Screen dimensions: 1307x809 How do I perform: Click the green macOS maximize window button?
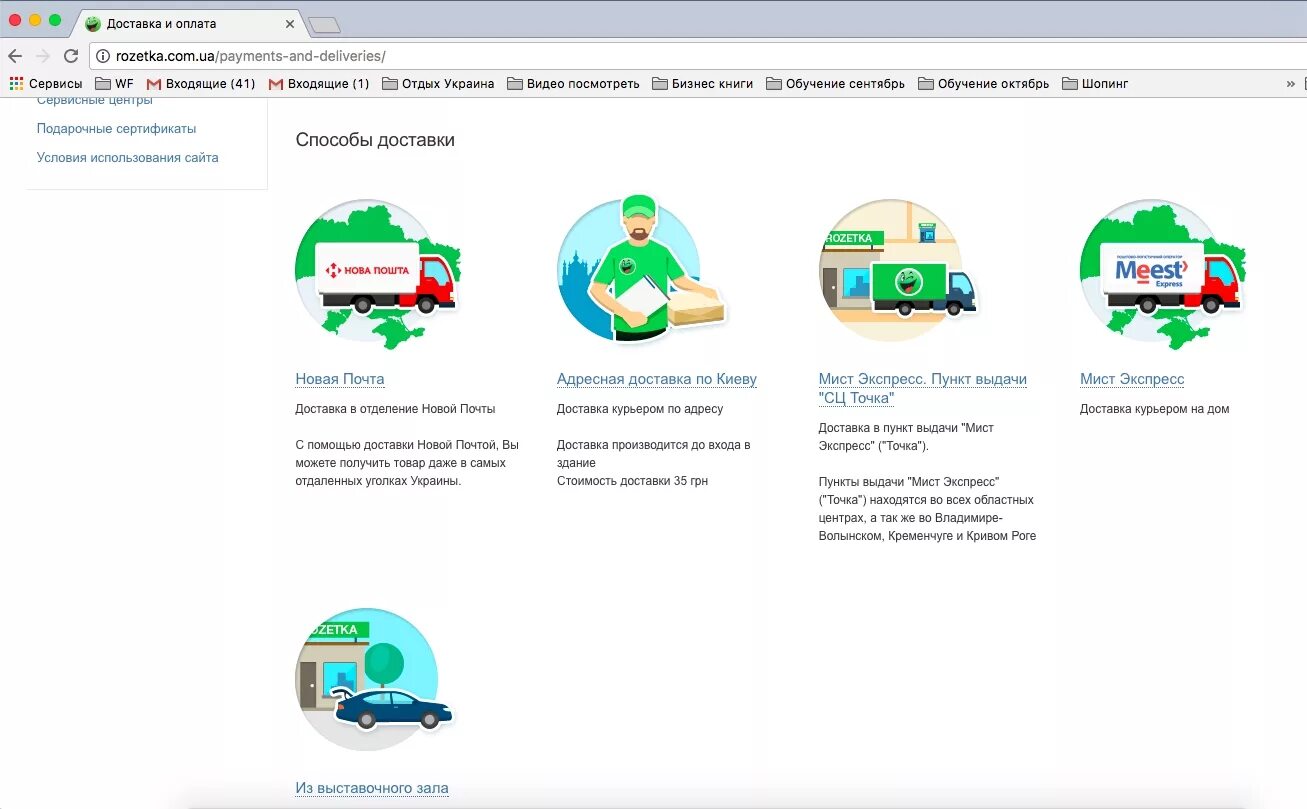[55, 20]
